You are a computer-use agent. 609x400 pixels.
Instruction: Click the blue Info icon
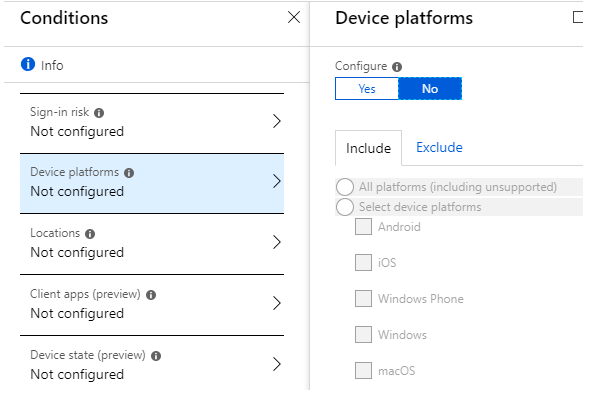(28, 64)
